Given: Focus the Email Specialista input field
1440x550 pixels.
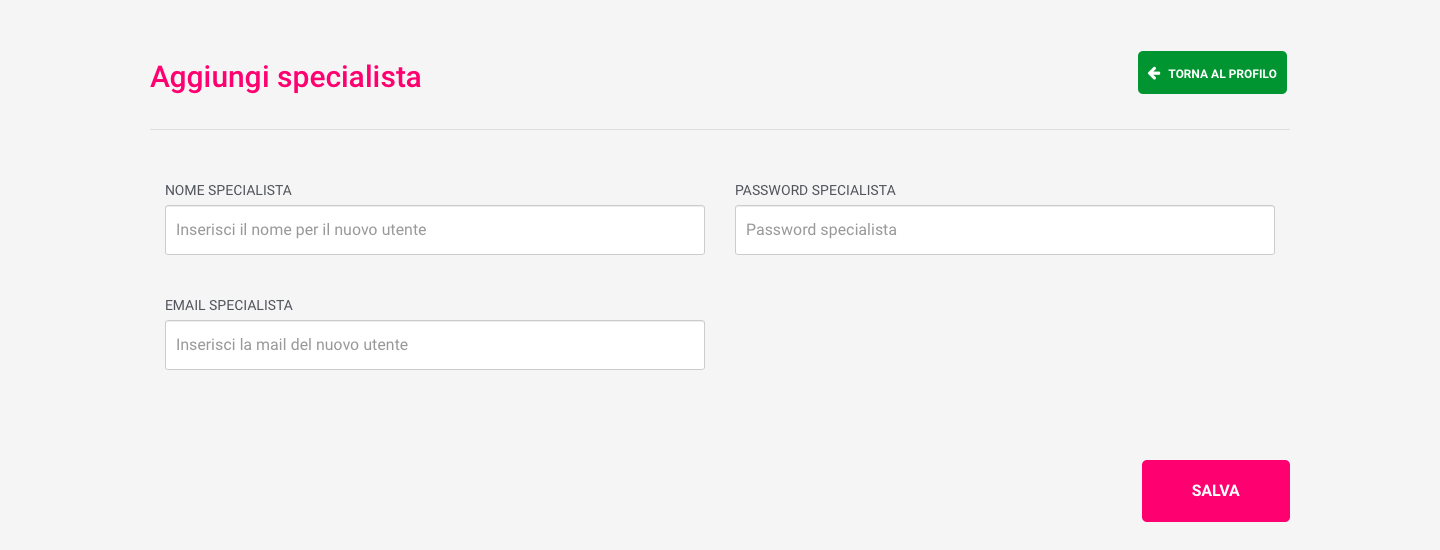Looking at the screenshot, I should [435, 345].
